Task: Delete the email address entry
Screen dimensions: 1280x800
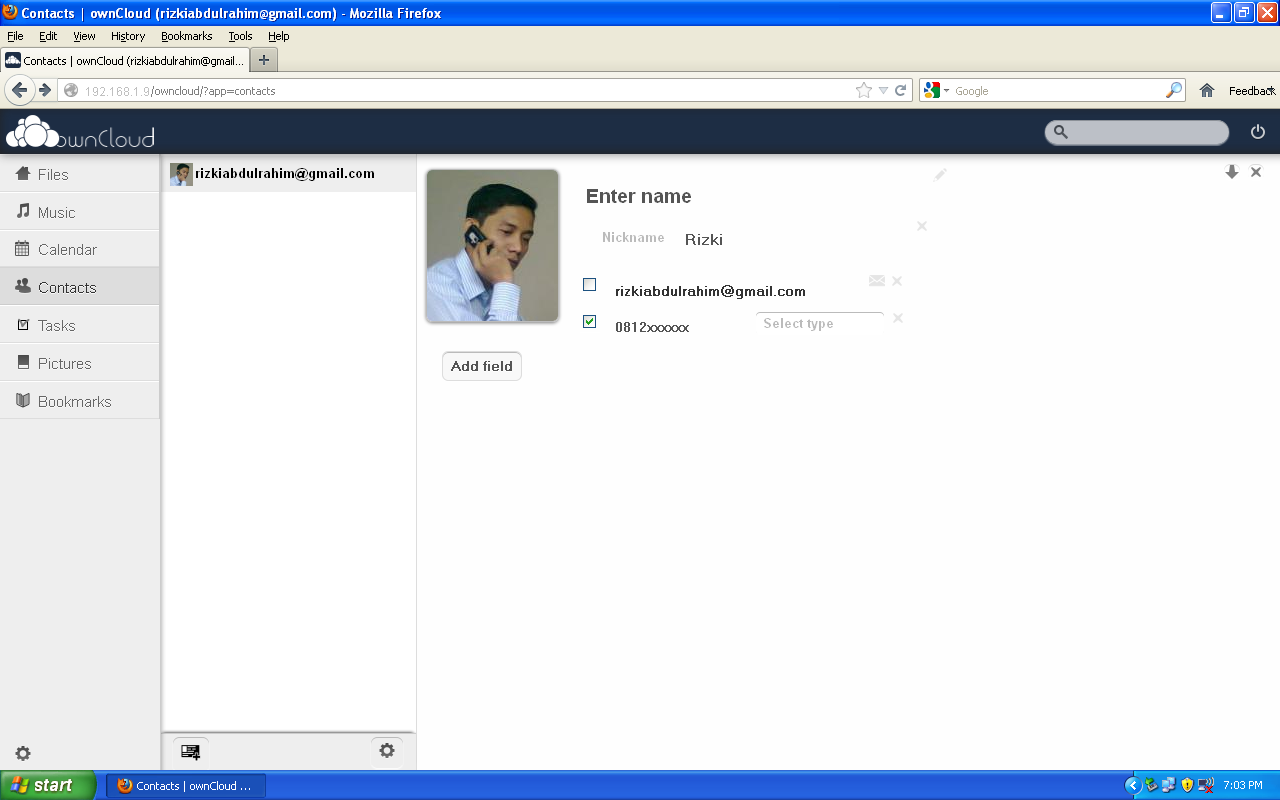Action: click(x=897, y=281)
